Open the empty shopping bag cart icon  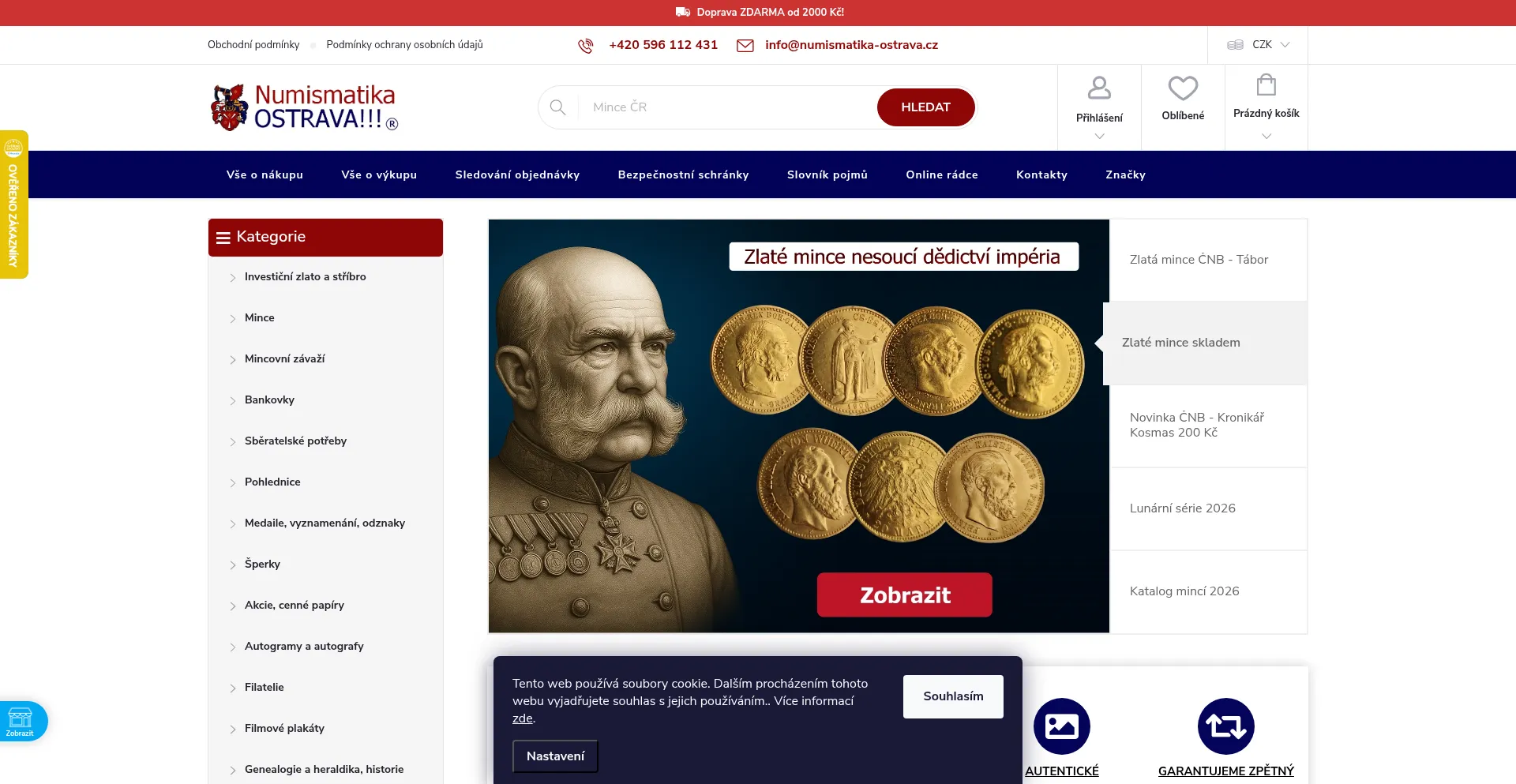click(1266, 84)
